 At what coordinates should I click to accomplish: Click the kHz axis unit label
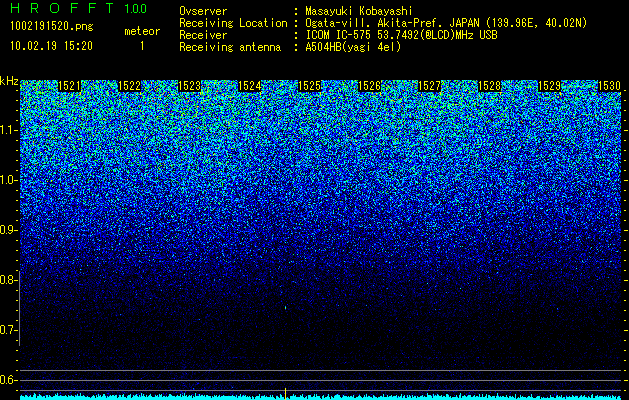coord(9,81)
